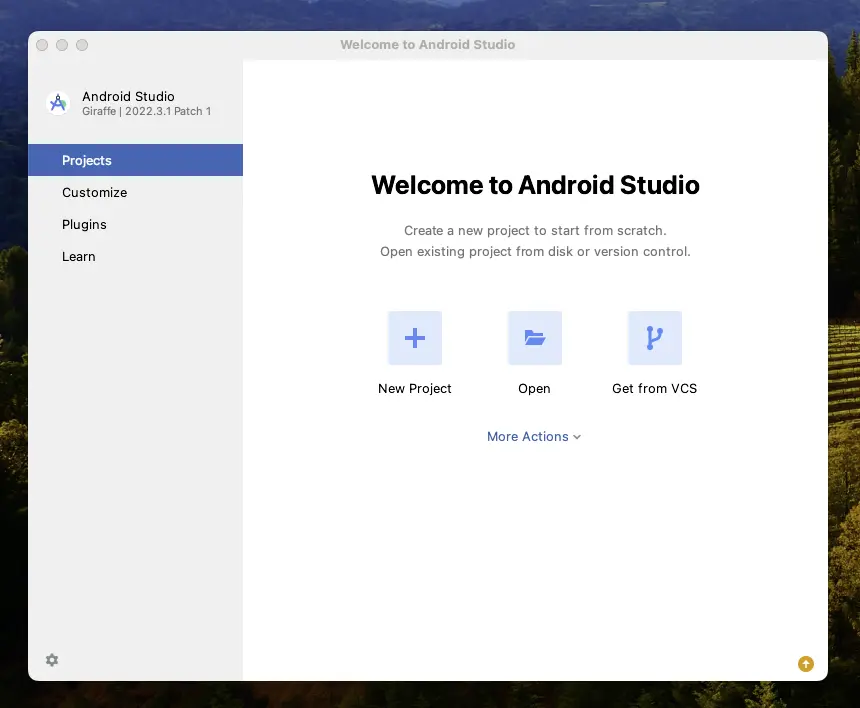This screenshot has width=860, height=708.
Task: Close the Welcome window
Action: (42, 45)
